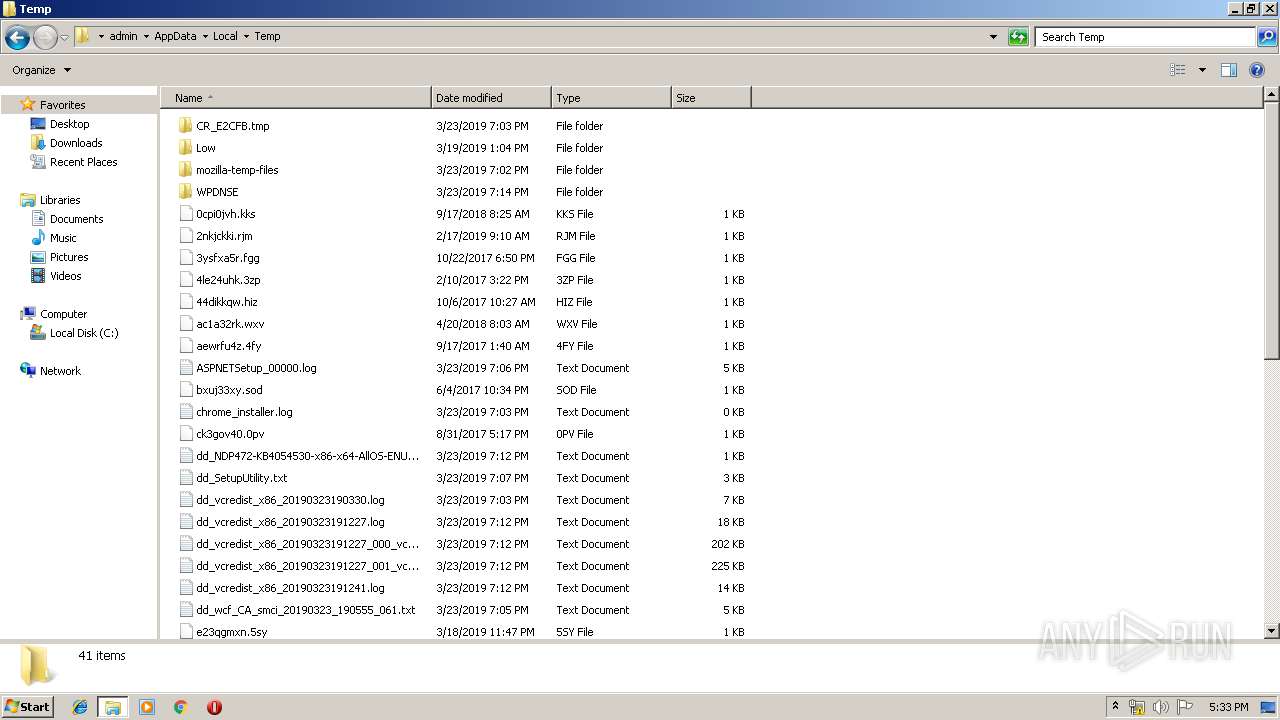The width and height of the screenshot is (1280, 720).
Task: Launch Google Chrome from the taskbar
Action: [181, 707]
